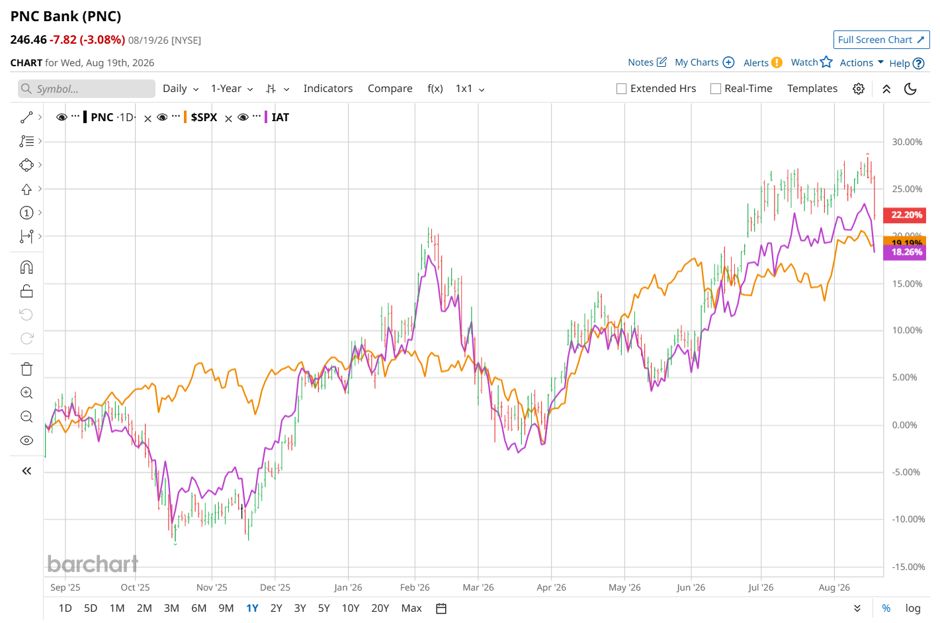Open chart settings gear
Image resolution: width=940 pixels, height=623 pixels.
coord(858,89)
